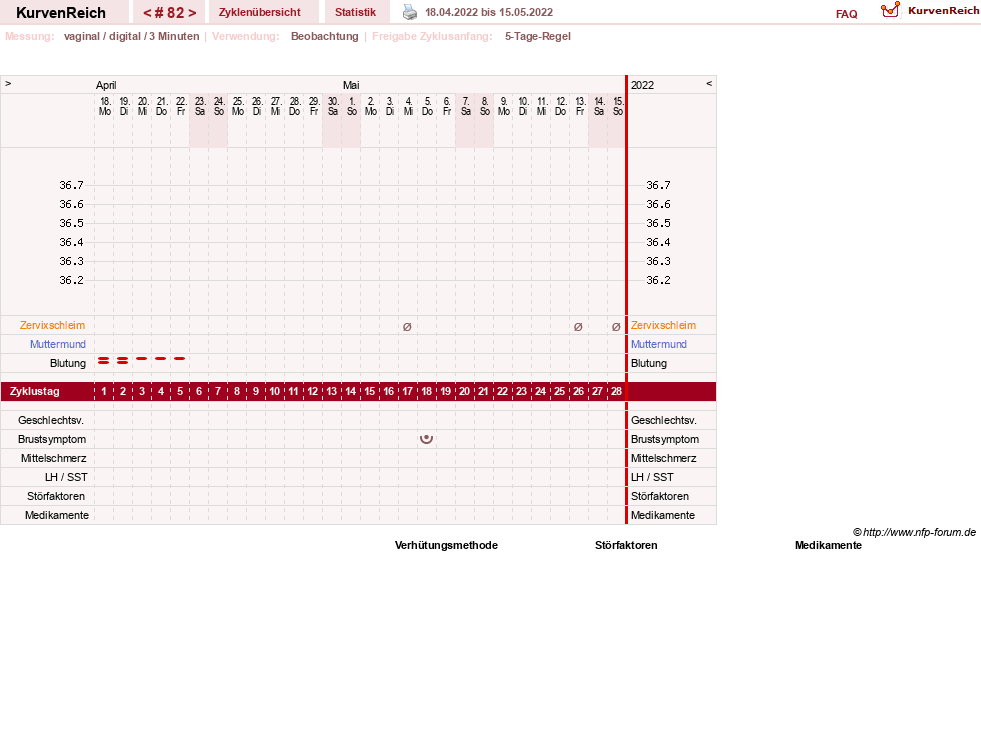
Task: Click the left Brustsymptom row label
Action: coord(52,439)
